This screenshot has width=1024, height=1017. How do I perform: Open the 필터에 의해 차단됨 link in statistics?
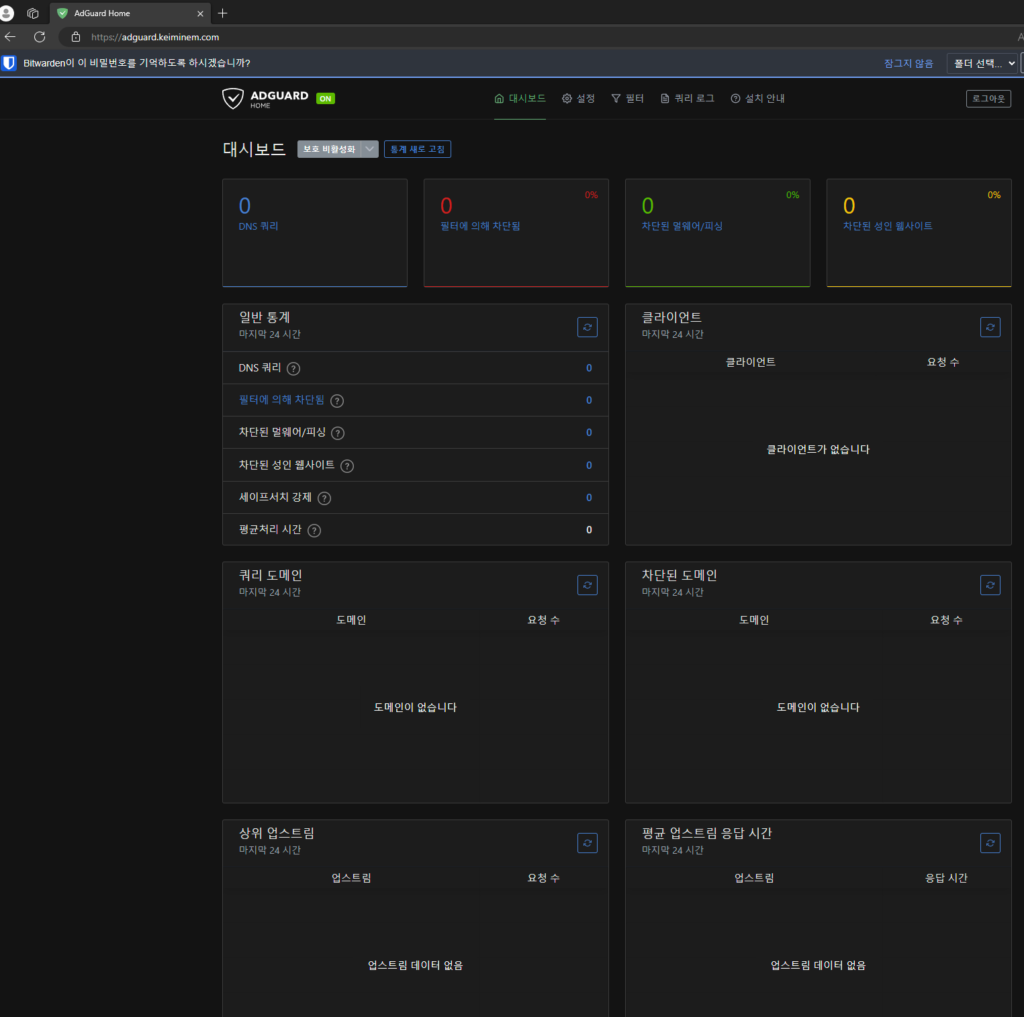pyautogui.click(x=281, y=400)
